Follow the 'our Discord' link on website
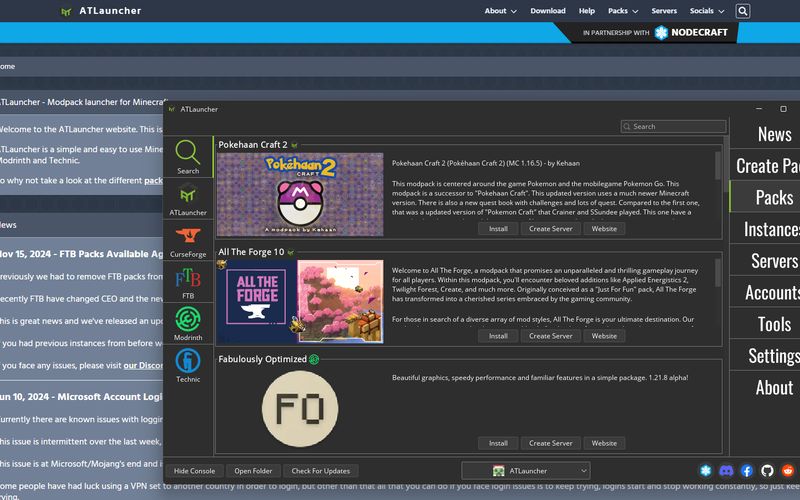Image resolution: width=800 pixels, height=500 pixels. tap(143, 365)
